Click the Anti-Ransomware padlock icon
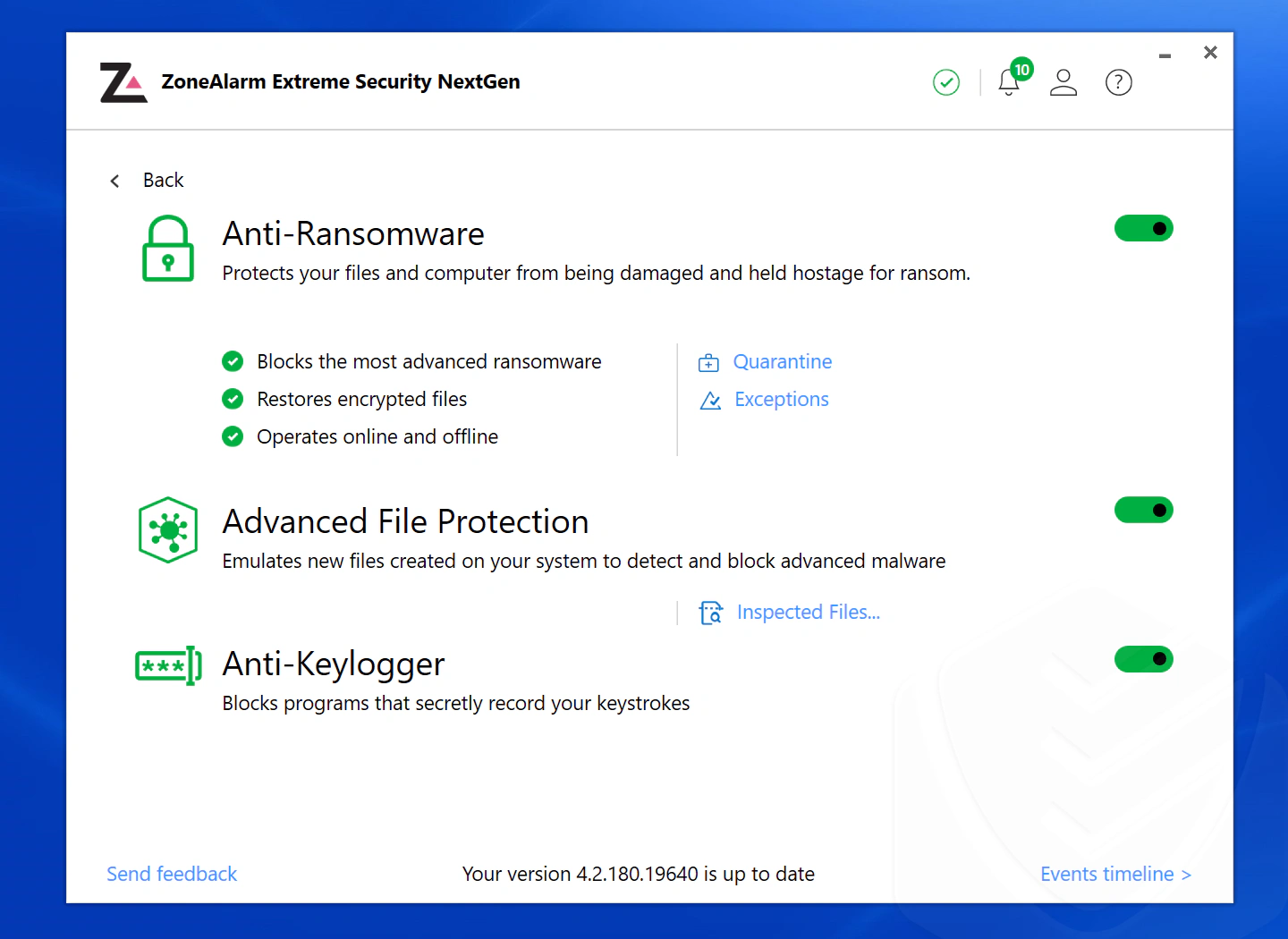 168,249
